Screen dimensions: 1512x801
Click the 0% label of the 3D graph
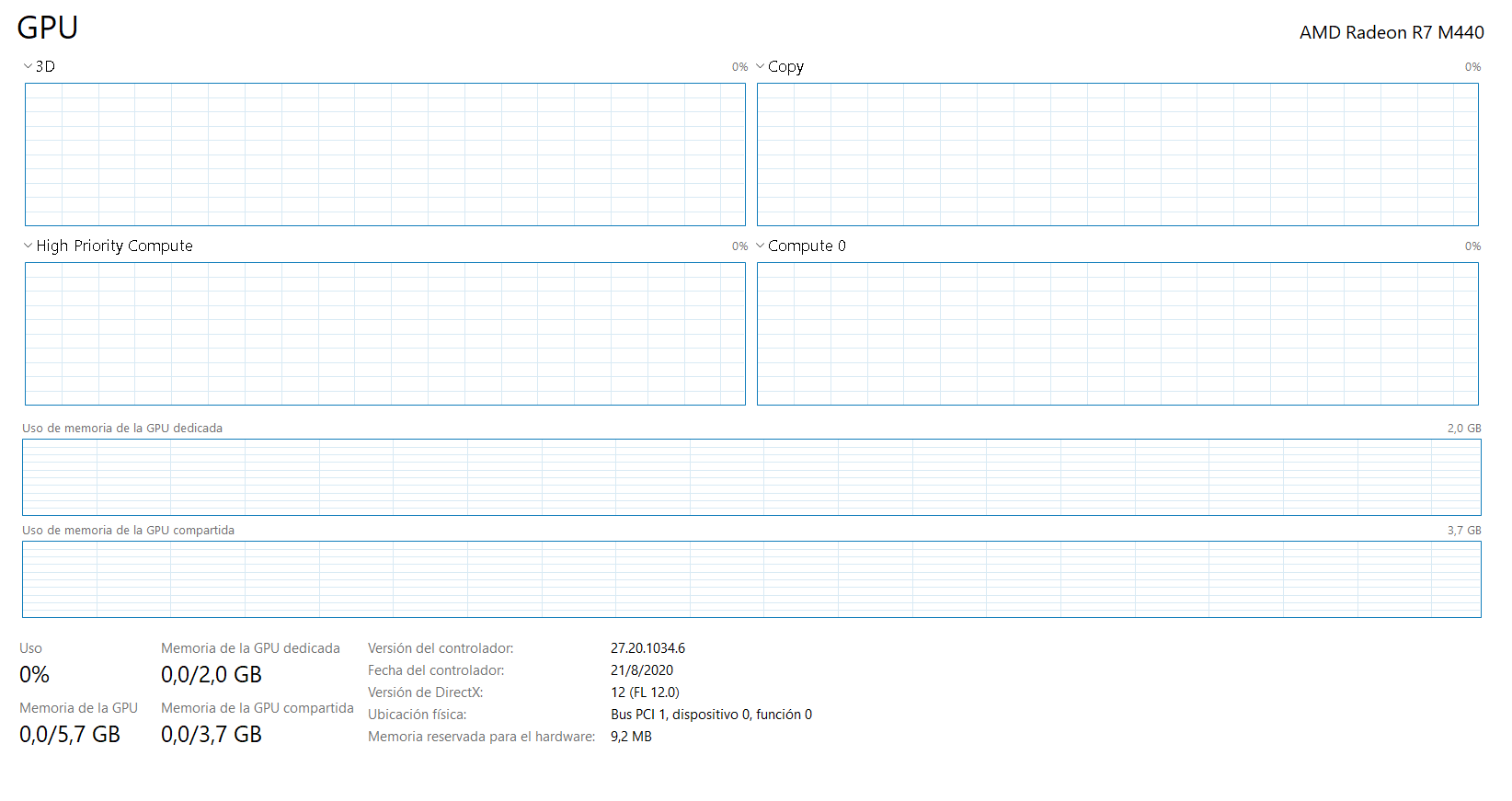(739, 67)
